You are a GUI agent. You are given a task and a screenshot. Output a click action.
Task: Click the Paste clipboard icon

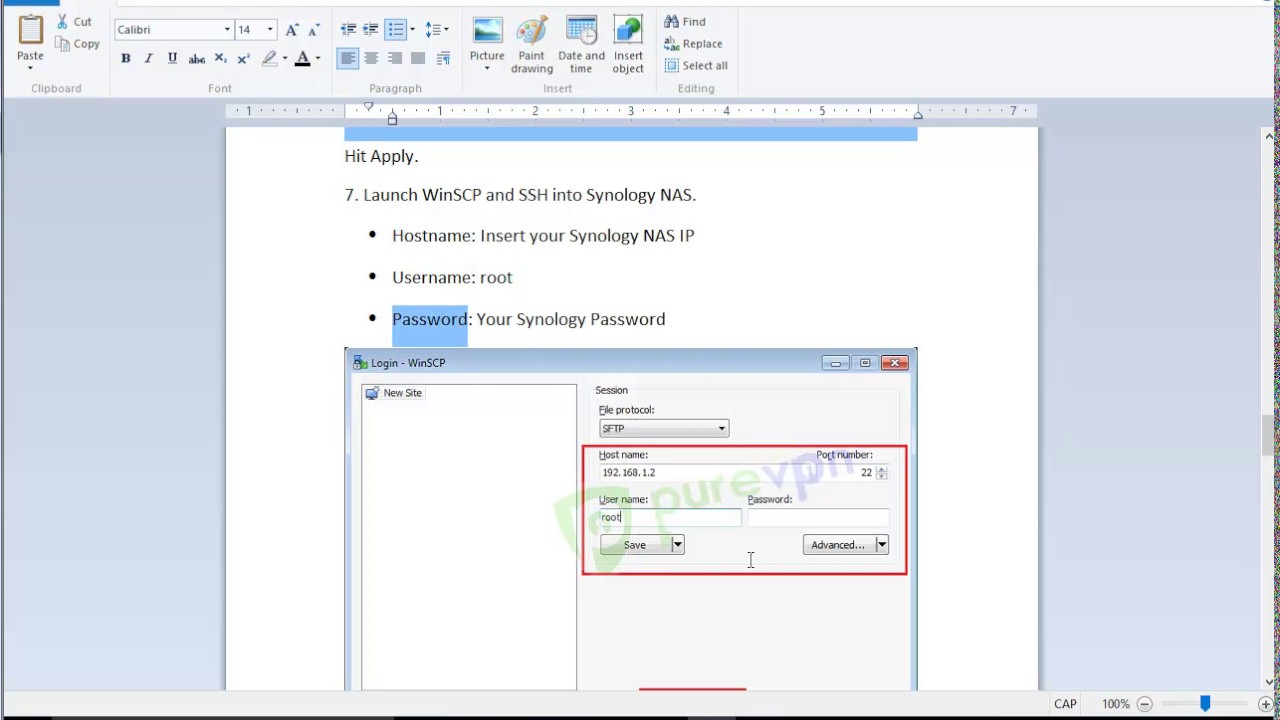tap(31, 30)
